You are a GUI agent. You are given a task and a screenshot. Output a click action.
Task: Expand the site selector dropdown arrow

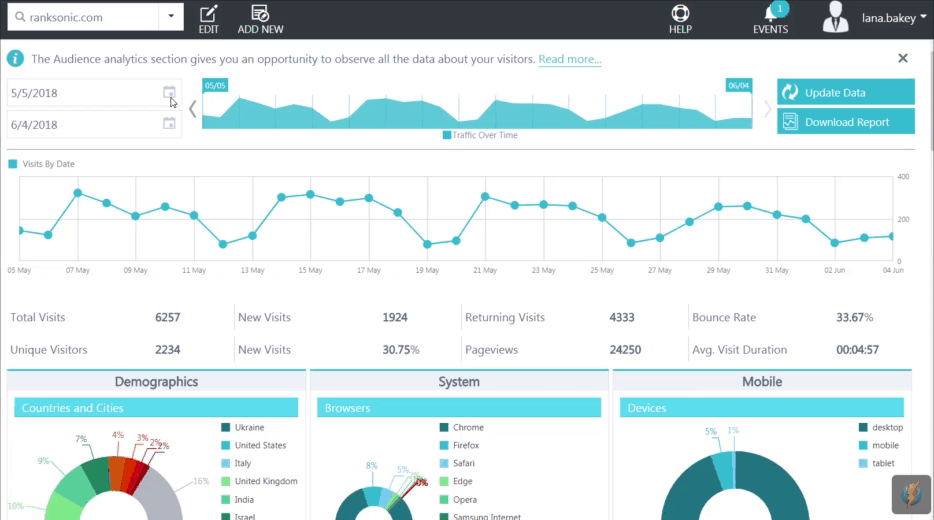point(171,17)
